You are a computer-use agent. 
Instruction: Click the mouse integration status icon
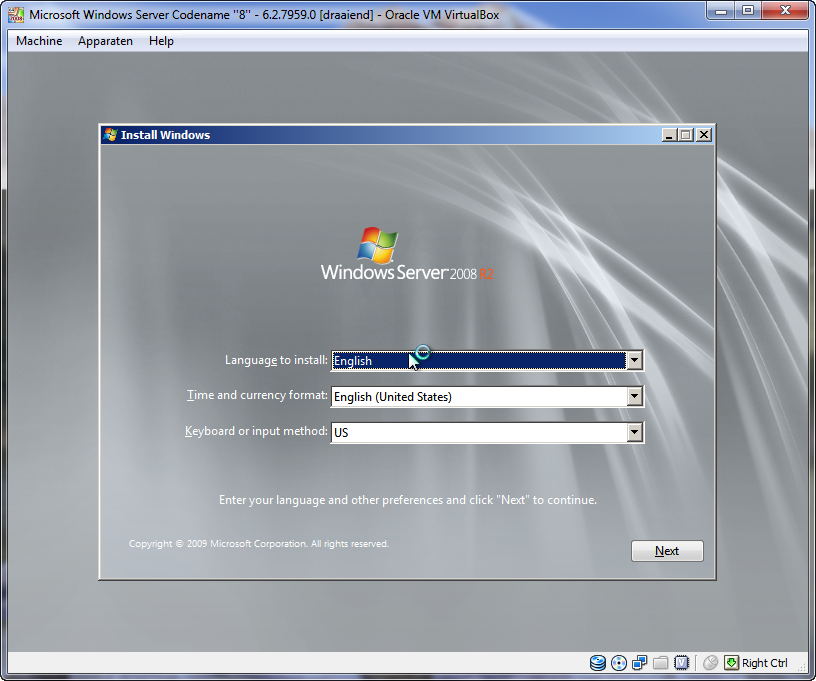710,663
